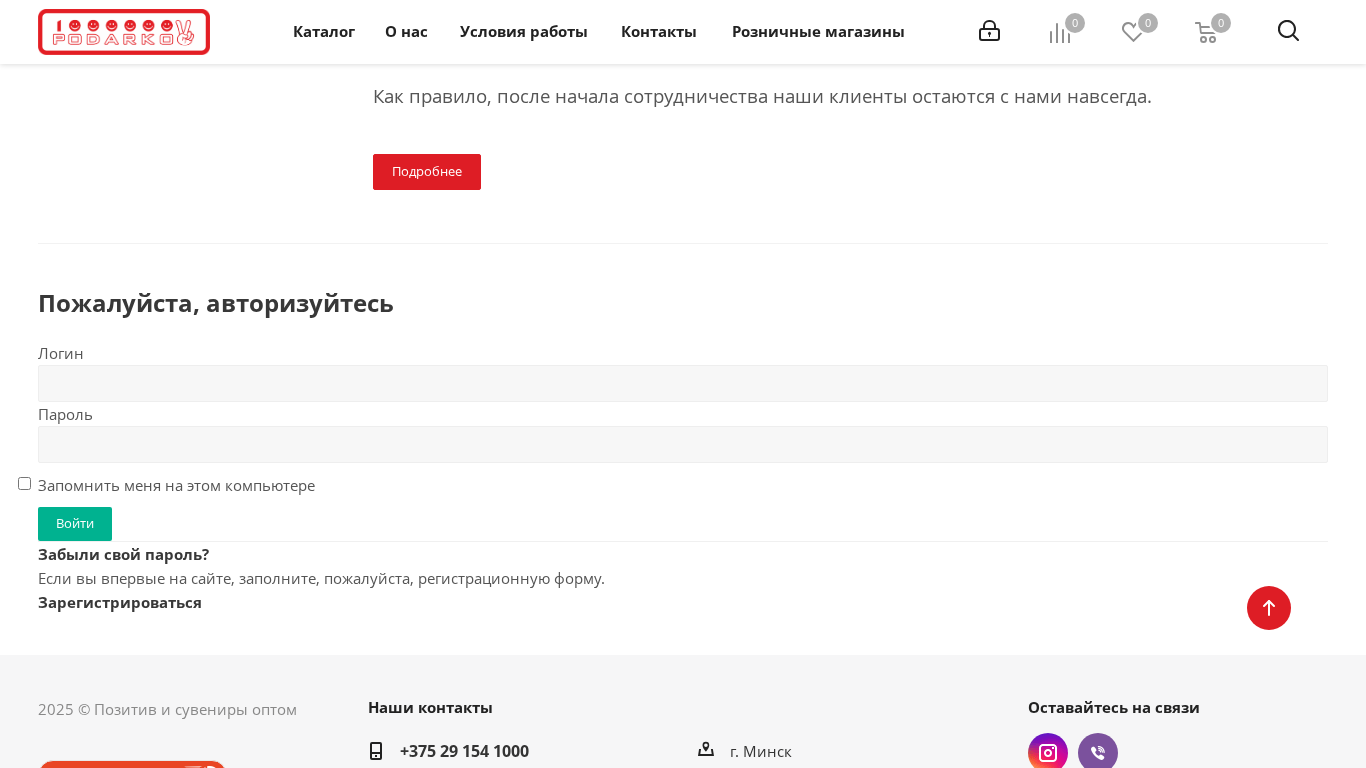Go to the О нас page
The image size is (1366, 768).
[406, 32]
